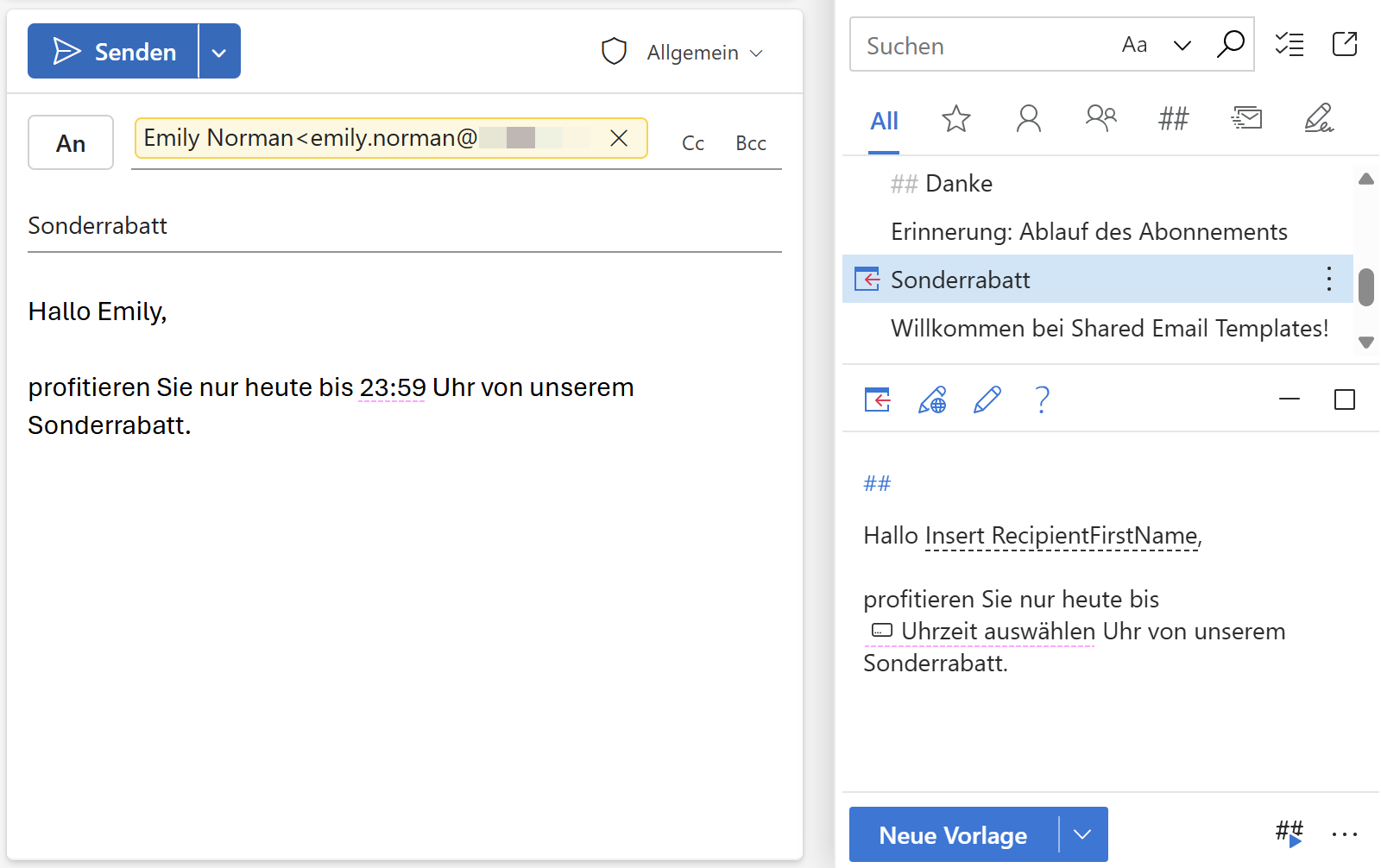Click the Edit template pencil icon
Image resolution: width=1381 pixels, height=868 pixels.
tap(987, 399)
